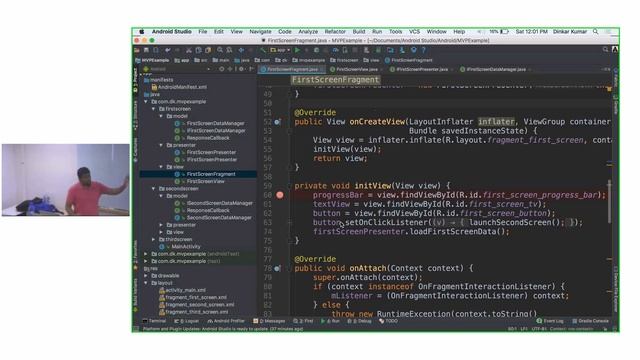Open the Terminal tool window
Screen dimensions: 640x360
[x=154, y=321]
